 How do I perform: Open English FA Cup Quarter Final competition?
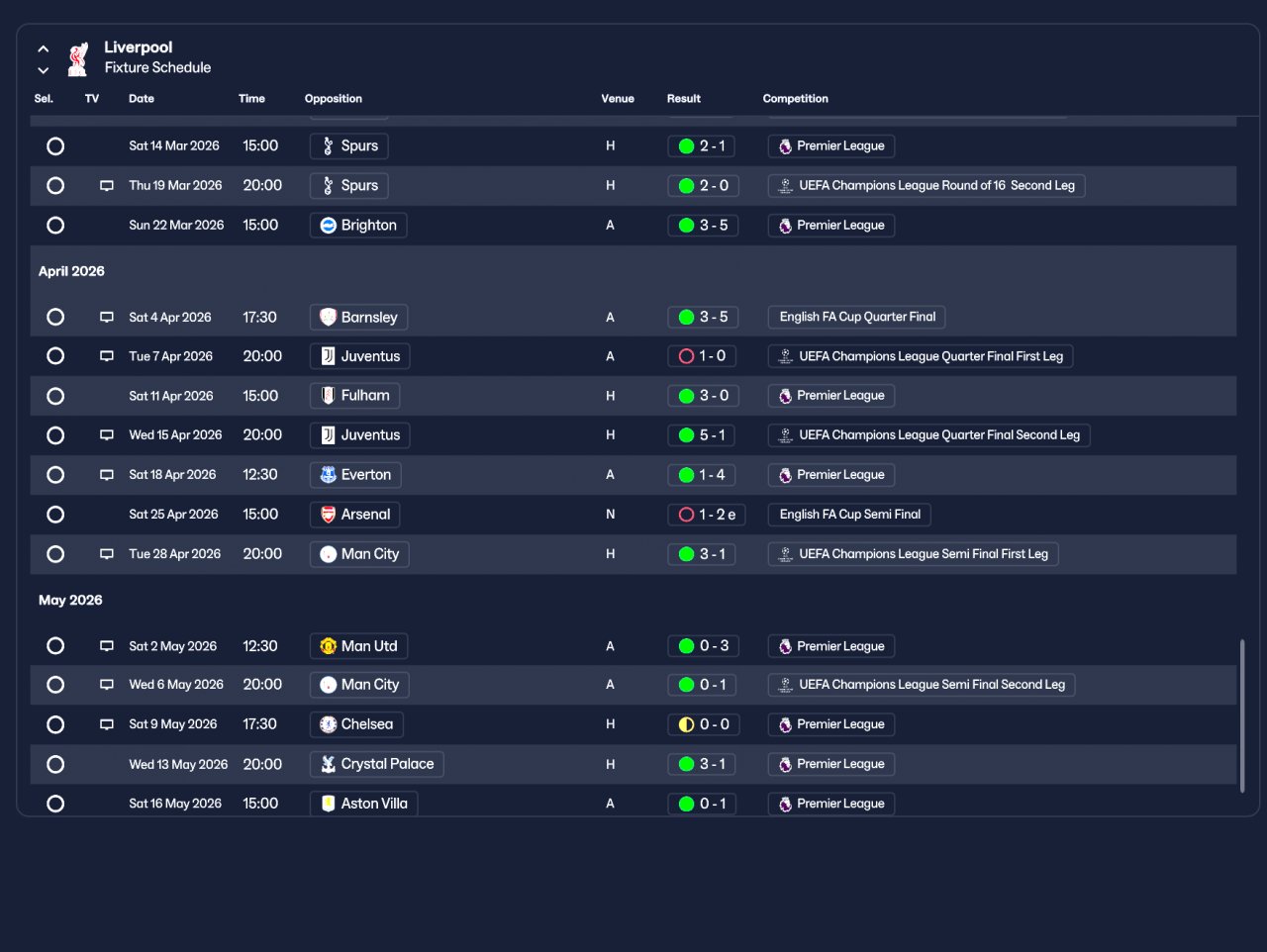pyautogui.click(x=857, y=318)
